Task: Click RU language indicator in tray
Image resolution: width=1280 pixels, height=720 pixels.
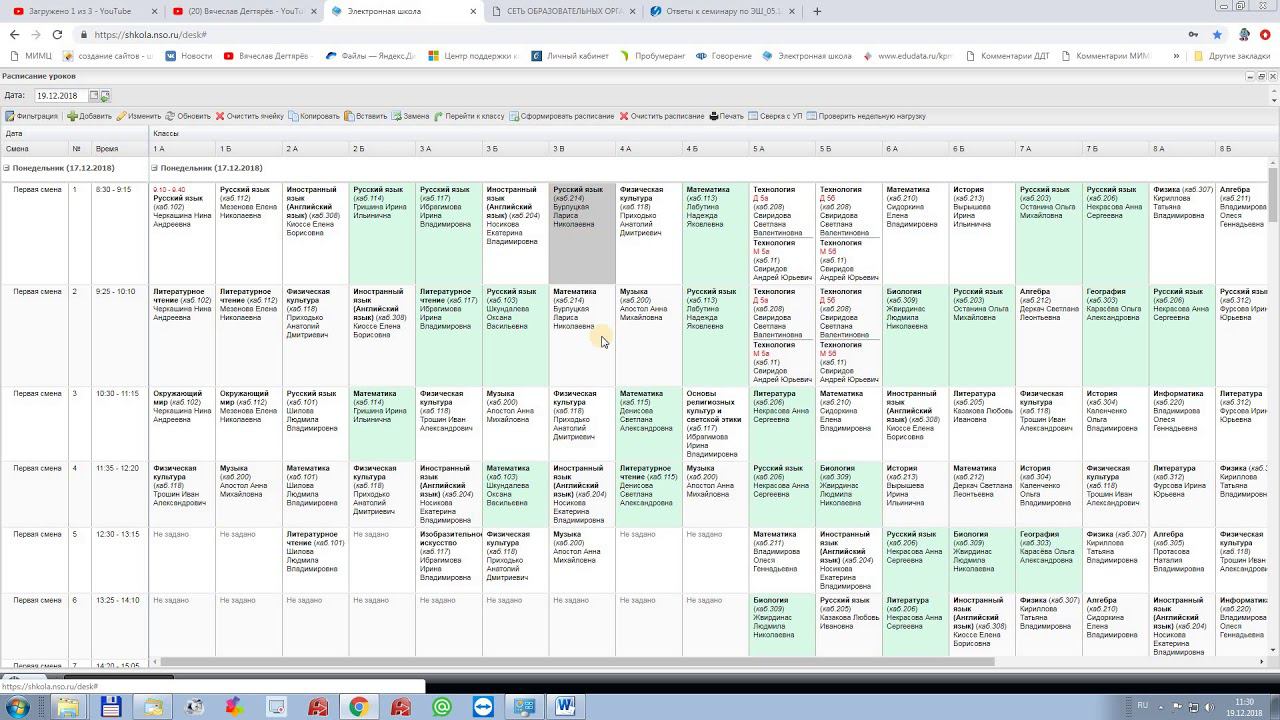Action: [x=1142, y=706]
